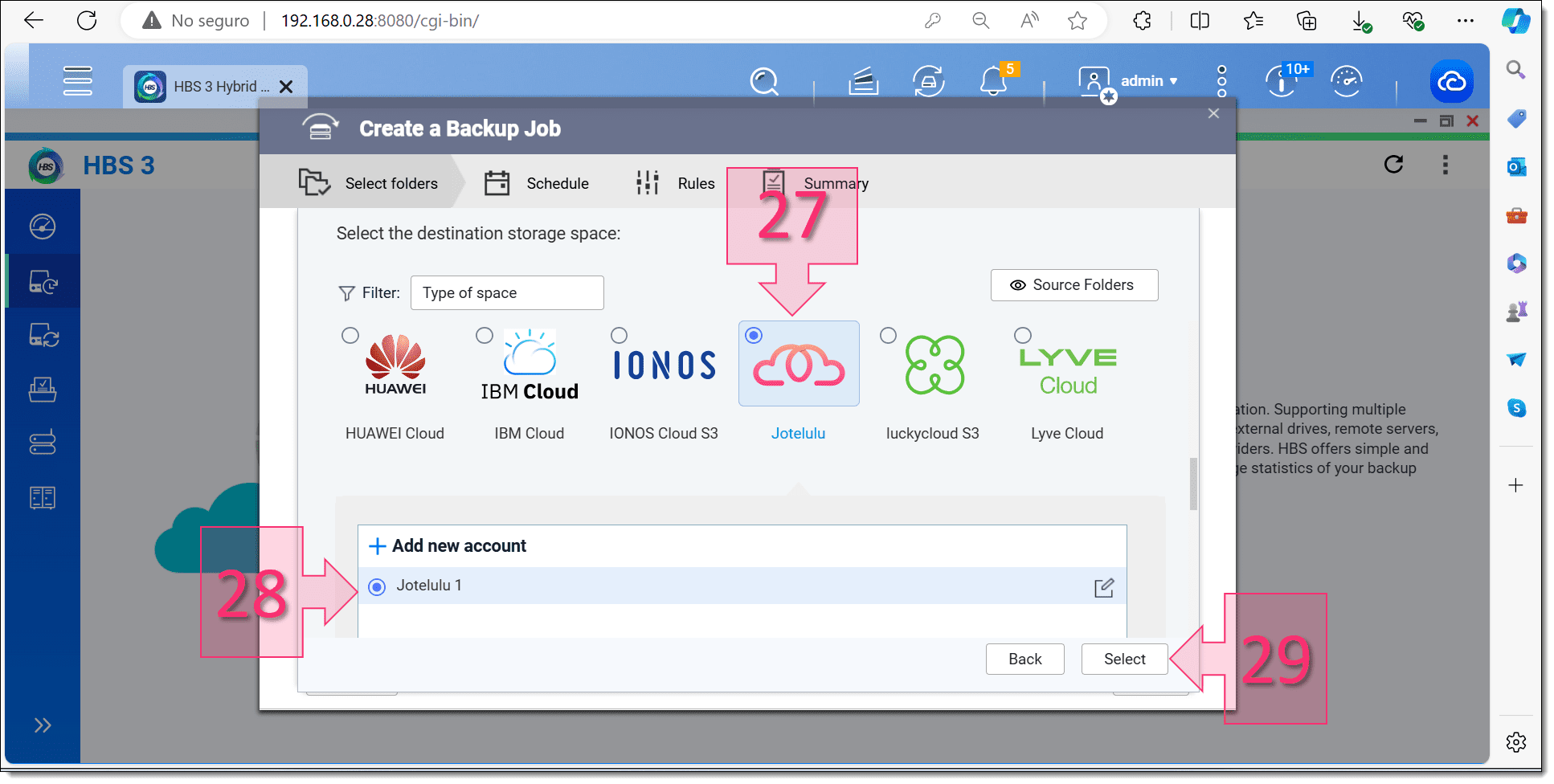Image resolution: width=1554 pixels, height=784 pixels.
Task: Click the HBS 3 refresh icon
Action: (x=1394, y=165)
